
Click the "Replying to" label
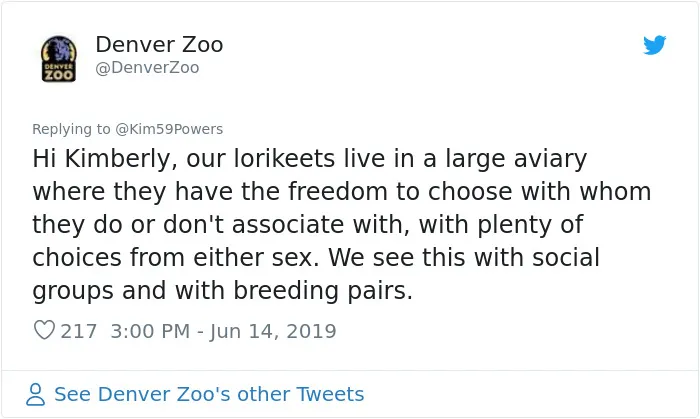pyautogui.click(x=71, y=129)
